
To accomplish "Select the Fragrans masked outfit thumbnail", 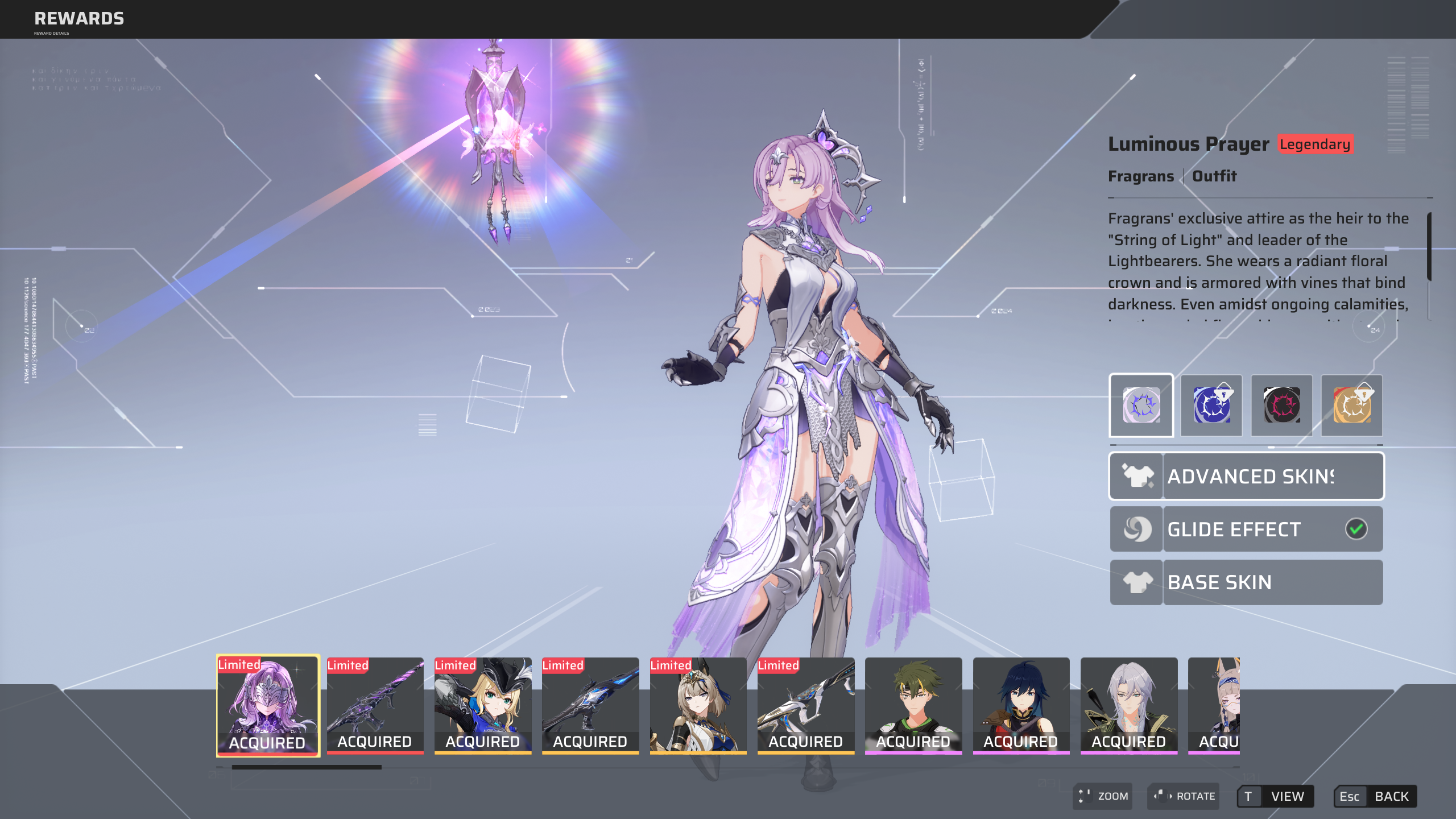I will tap(268, 705).
